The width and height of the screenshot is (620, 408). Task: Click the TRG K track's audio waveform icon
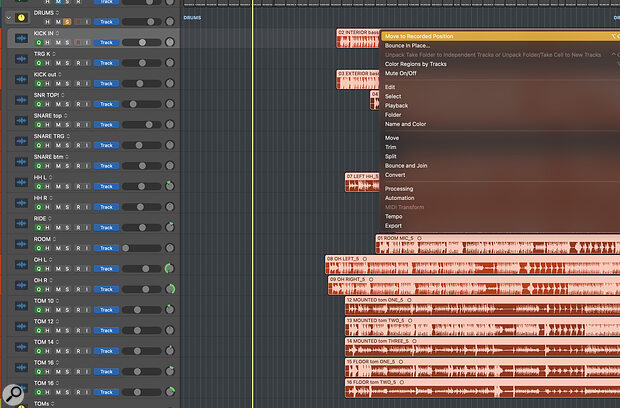coord(21,59)
